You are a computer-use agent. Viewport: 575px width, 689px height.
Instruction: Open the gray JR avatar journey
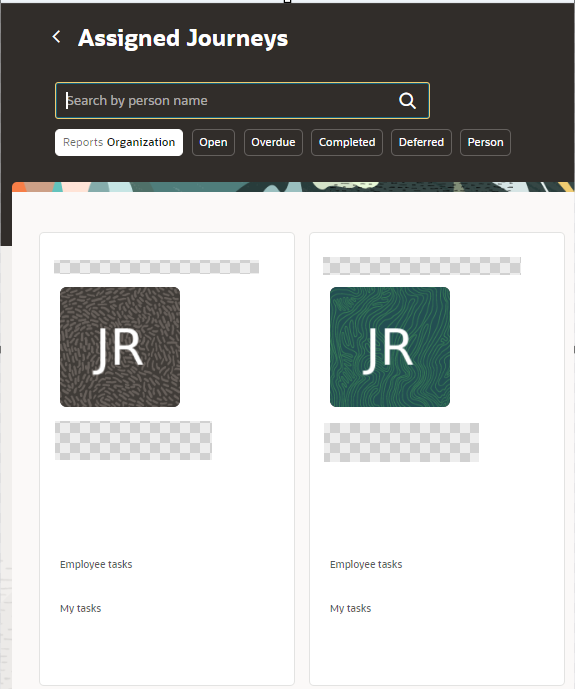click(120, 347)
